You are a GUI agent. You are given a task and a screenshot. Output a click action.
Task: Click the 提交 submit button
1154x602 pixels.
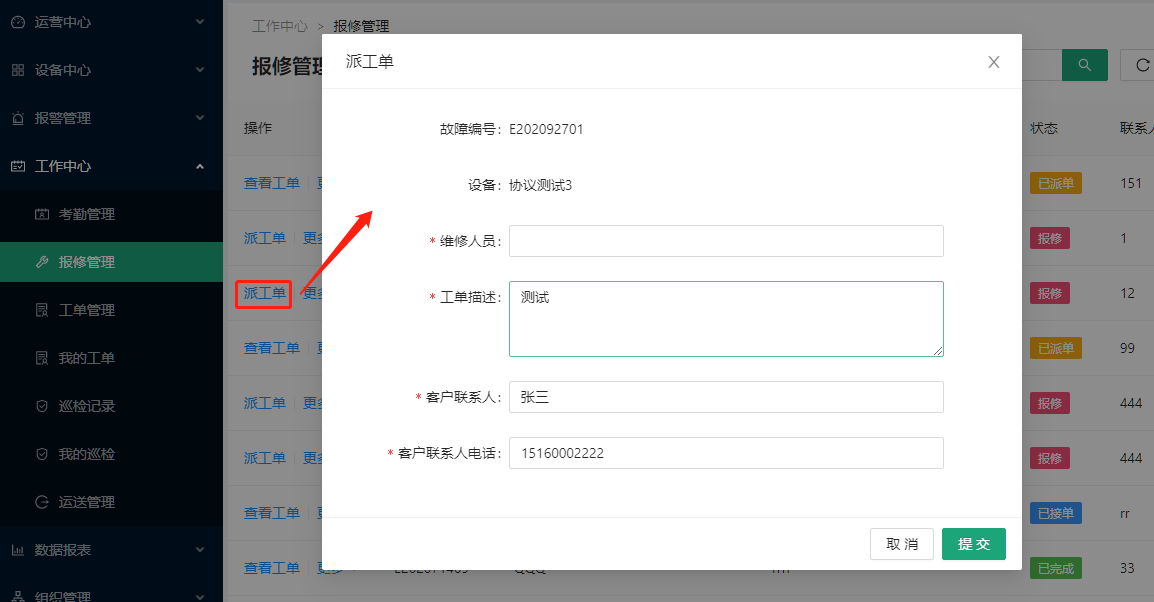[x=973, y=544]
